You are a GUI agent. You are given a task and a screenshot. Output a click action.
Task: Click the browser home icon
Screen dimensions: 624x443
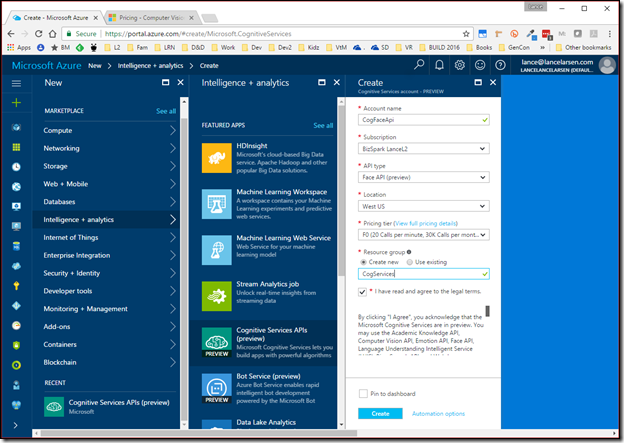click(53, 34)
